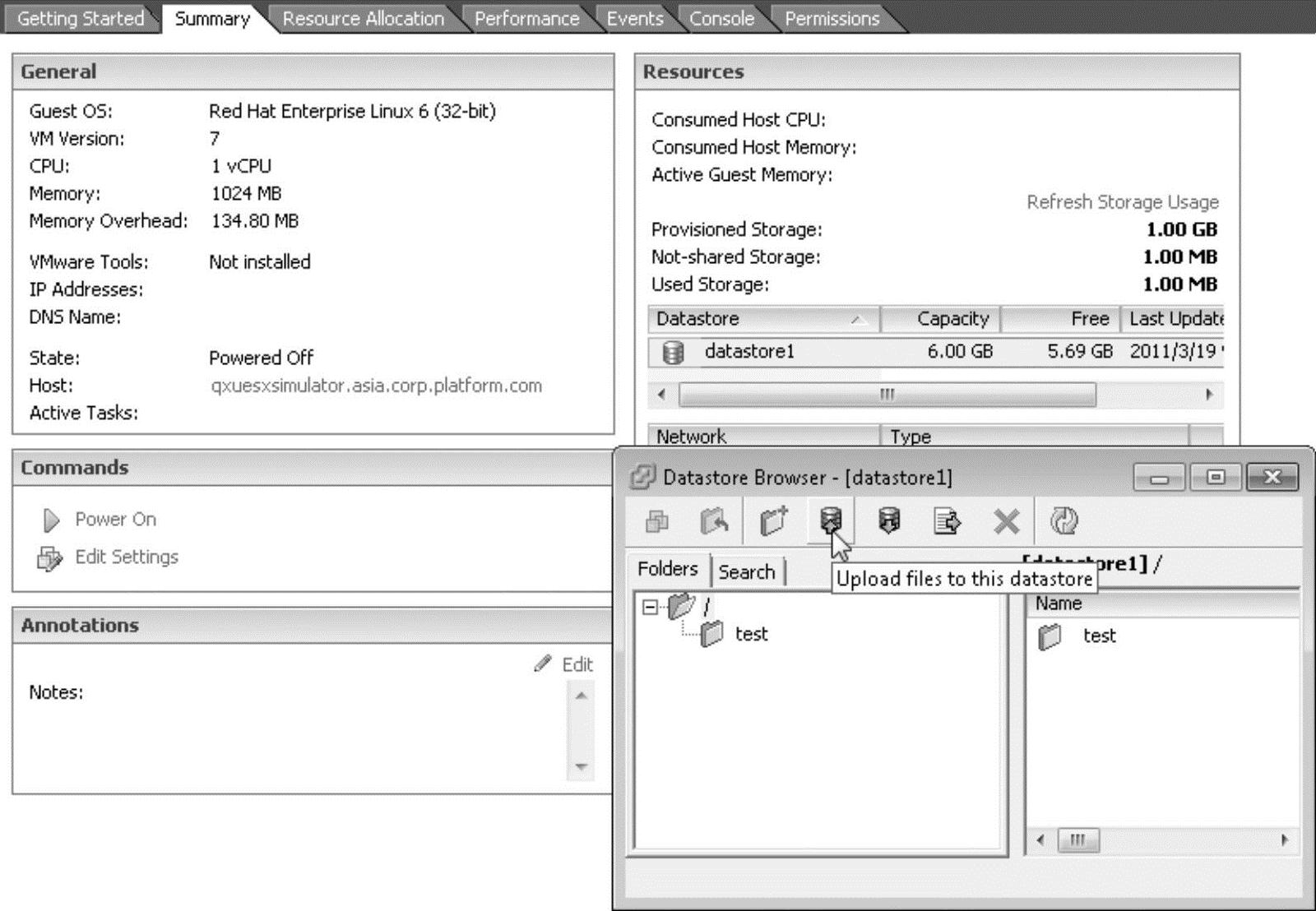
Task: Click the Type column header in Resources
Action: pyautogui.click(x=1035, y=436)
